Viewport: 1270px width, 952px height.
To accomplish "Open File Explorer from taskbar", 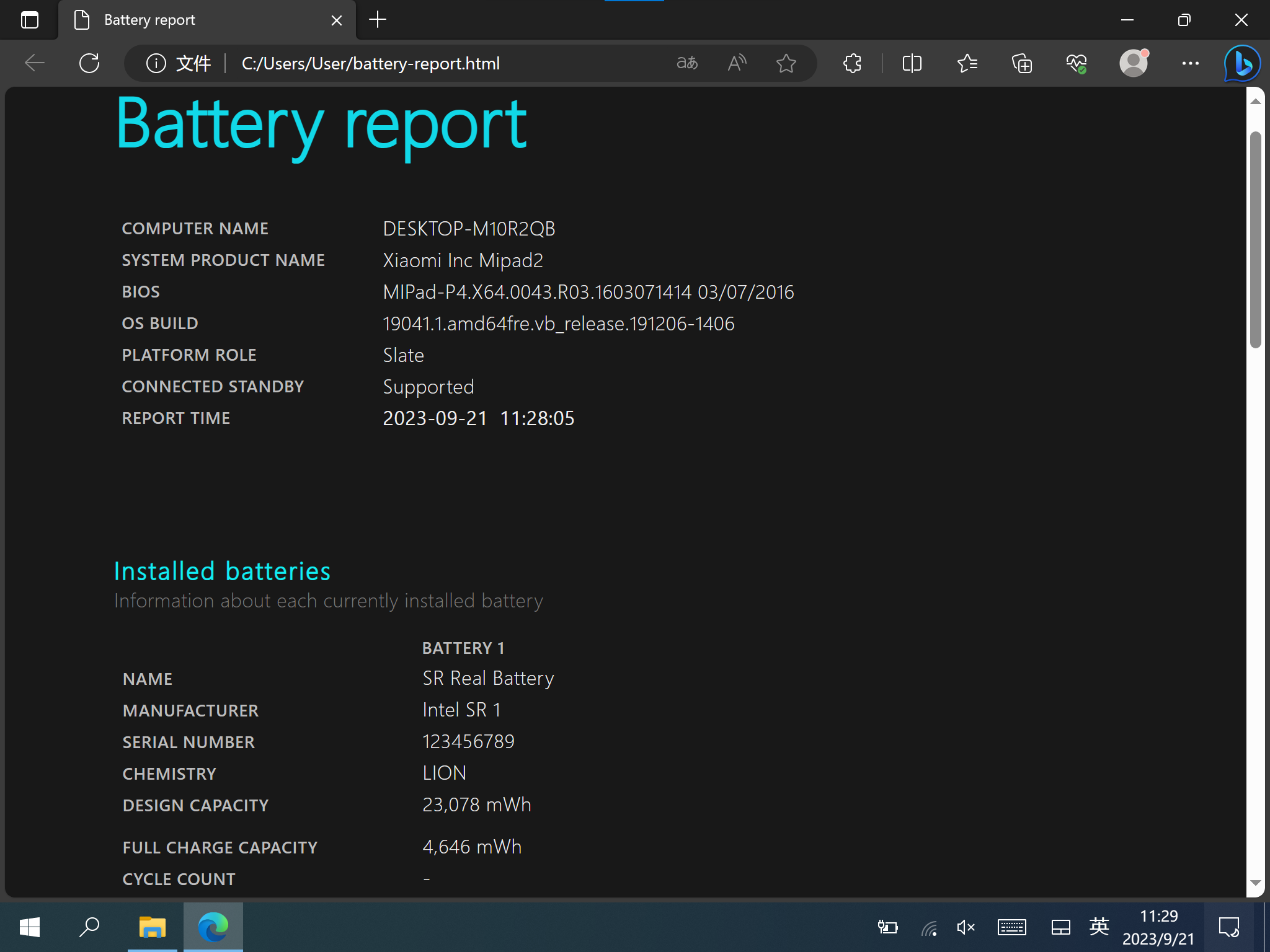I will [152, 927].
